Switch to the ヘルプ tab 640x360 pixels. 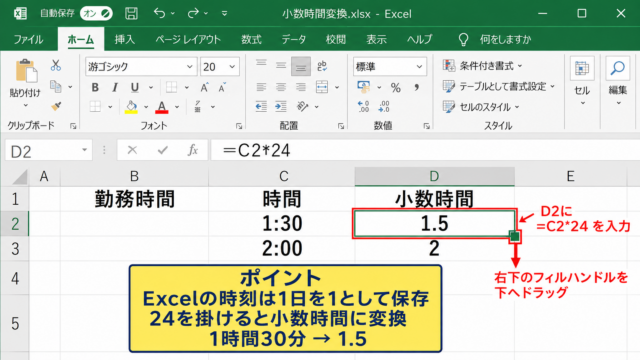(x=419, y=40)
